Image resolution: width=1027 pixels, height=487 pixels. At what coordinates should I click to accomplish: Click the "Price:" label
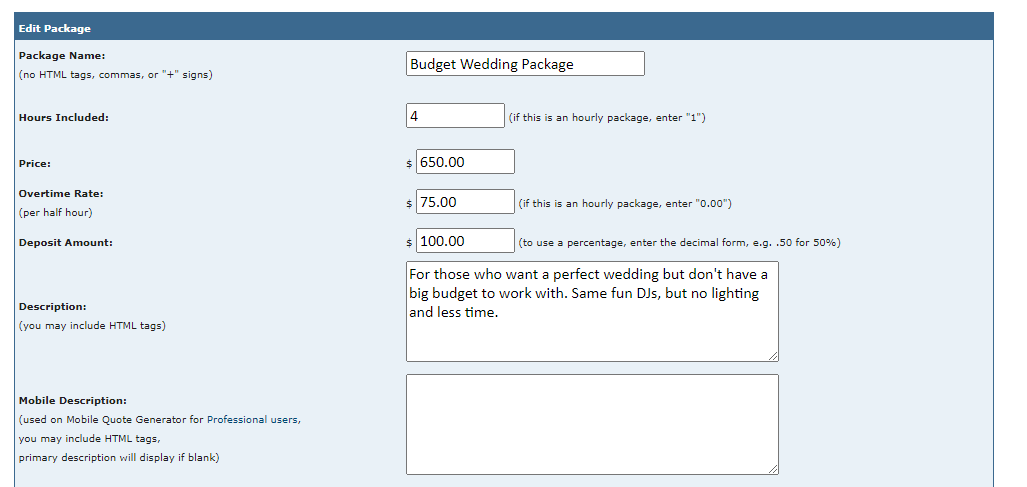point(35,162)
